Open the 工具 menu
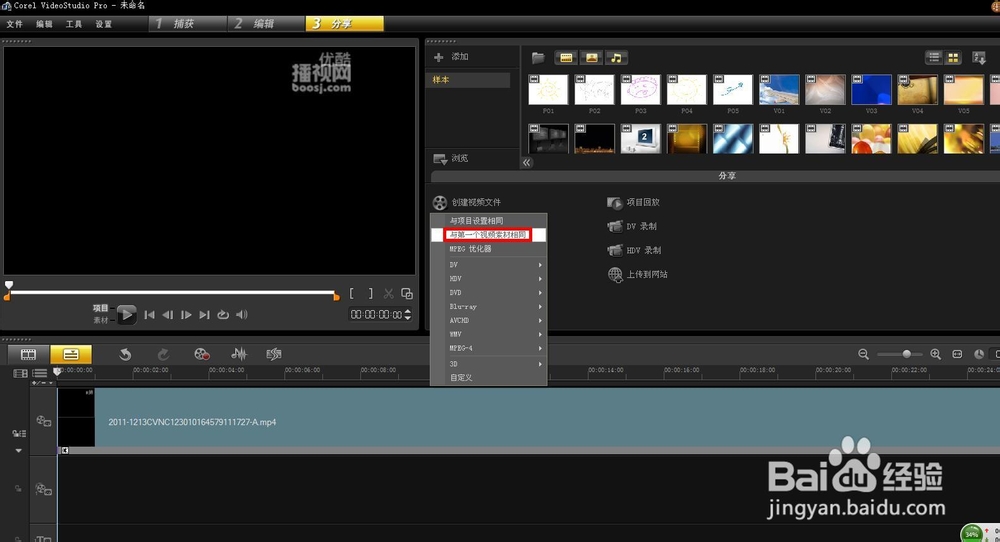This screenshot has width=1000, height=542. 73,24
